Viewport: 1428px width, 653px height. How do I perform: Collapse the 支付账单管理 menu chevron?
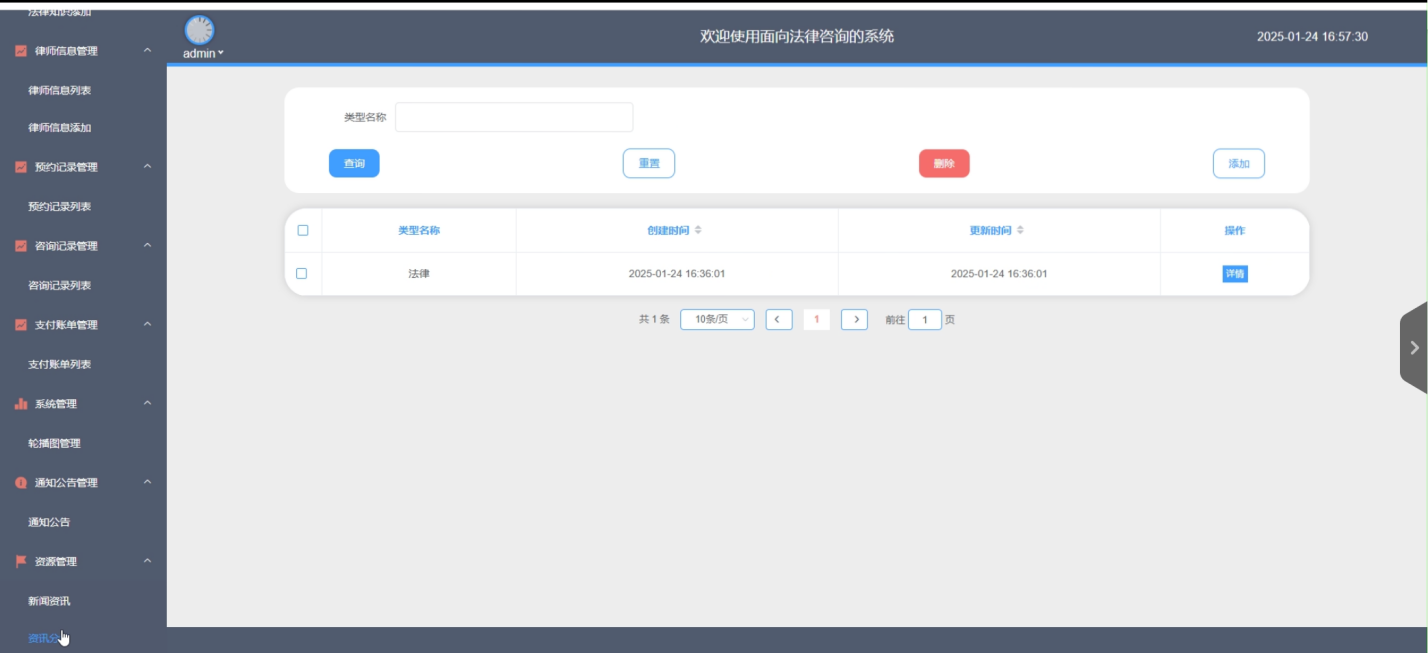147,324
